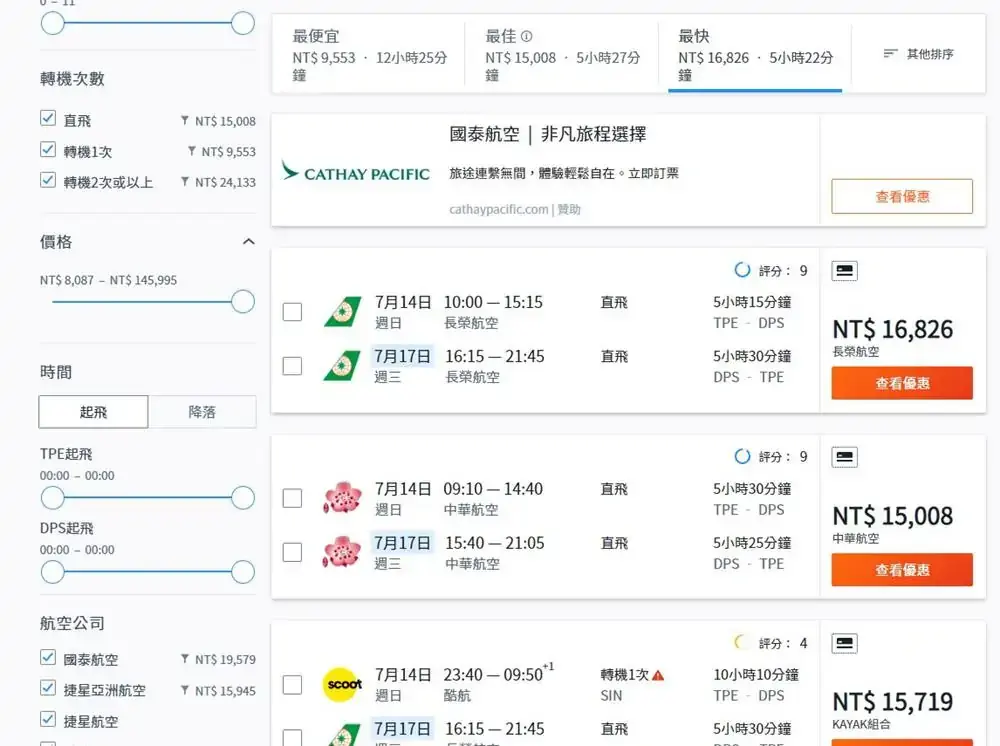Click the China Airlines logo on the 09:10 — 14:40 flight

point(342,498)
